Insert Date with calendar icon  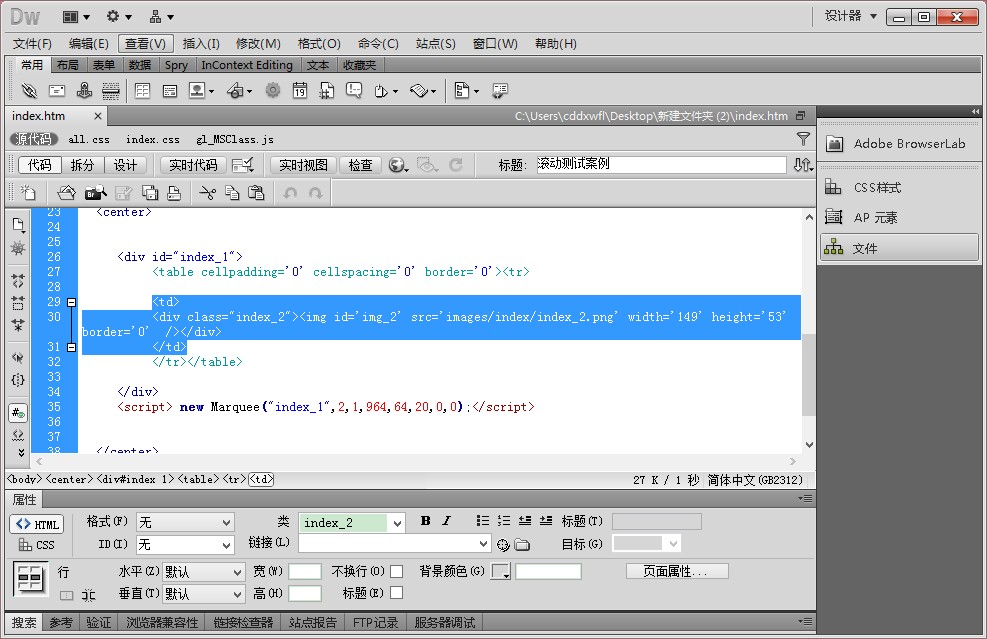tap(300, 91)
